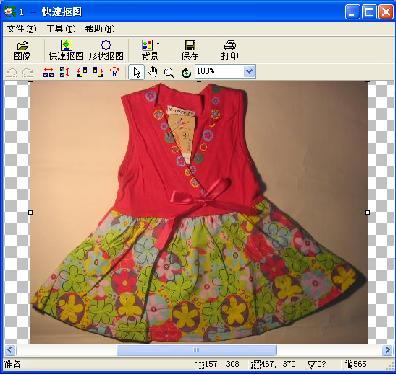Expand the small arrow beside background icon
The height and width of the screenshot is (375, 396).
158,44
